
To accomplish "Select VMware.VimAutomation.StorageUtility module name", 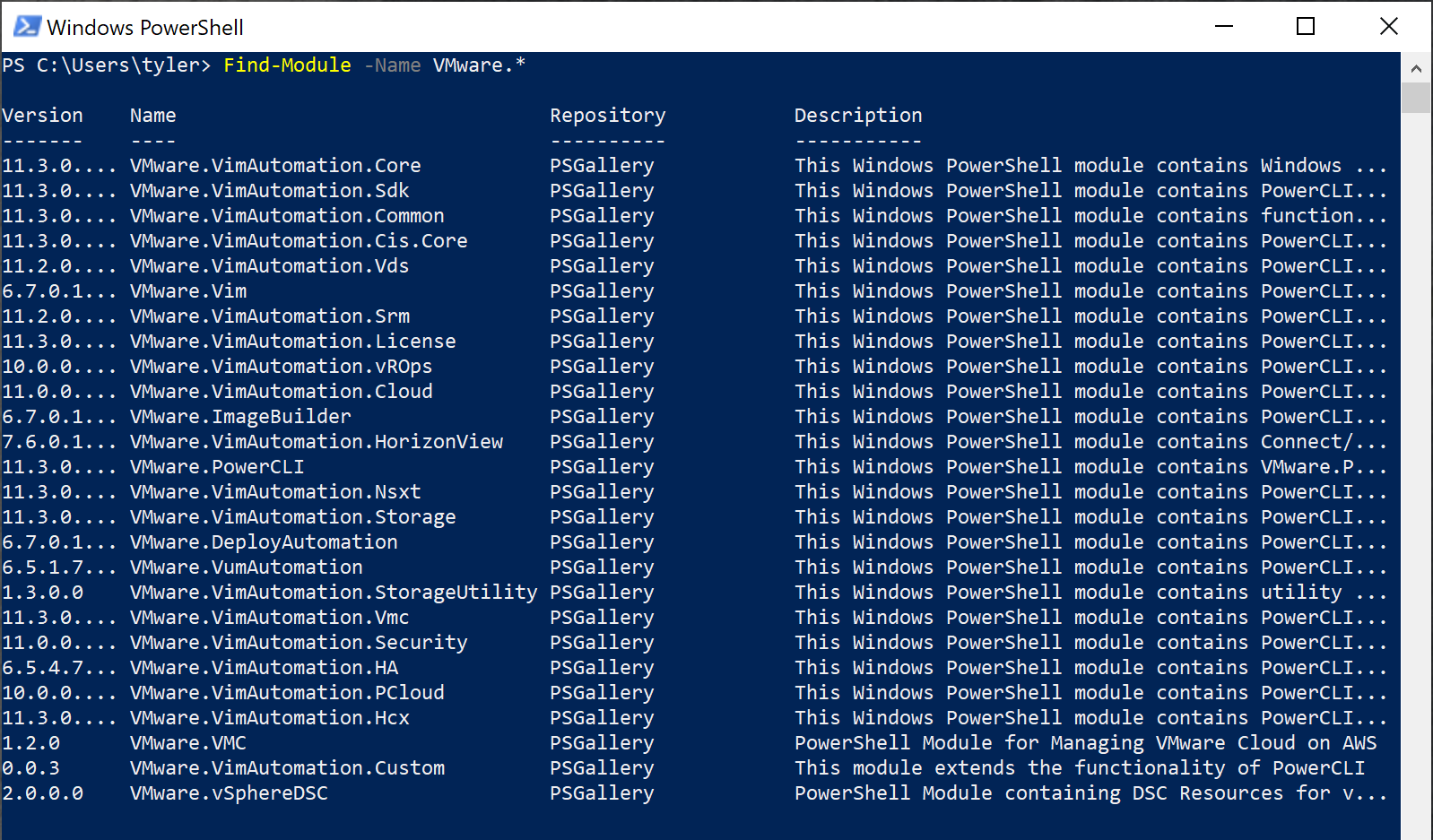I will (x=334, y=593).
